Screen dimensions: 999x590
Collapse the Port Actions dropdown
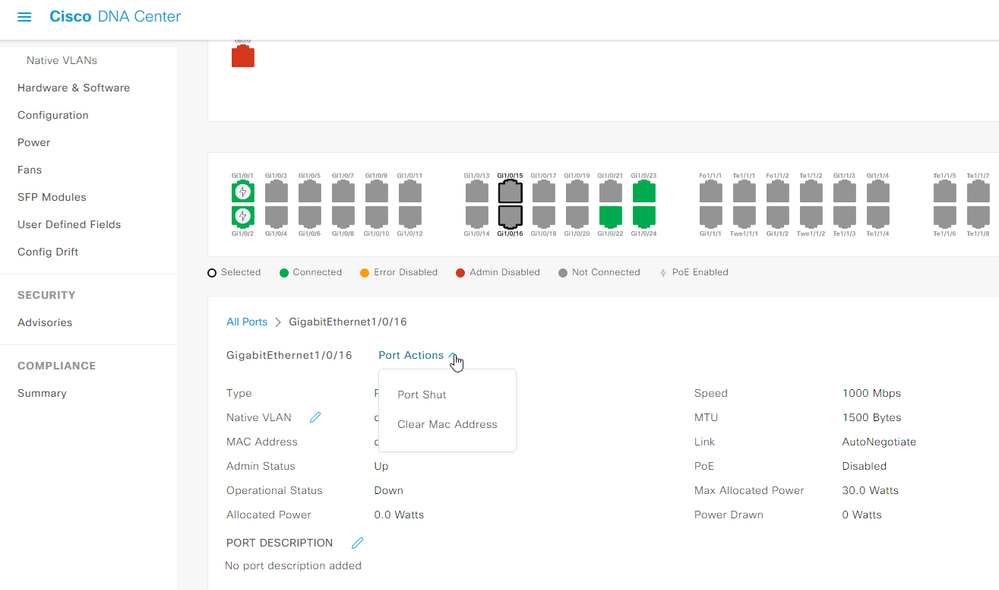[418, 355]
